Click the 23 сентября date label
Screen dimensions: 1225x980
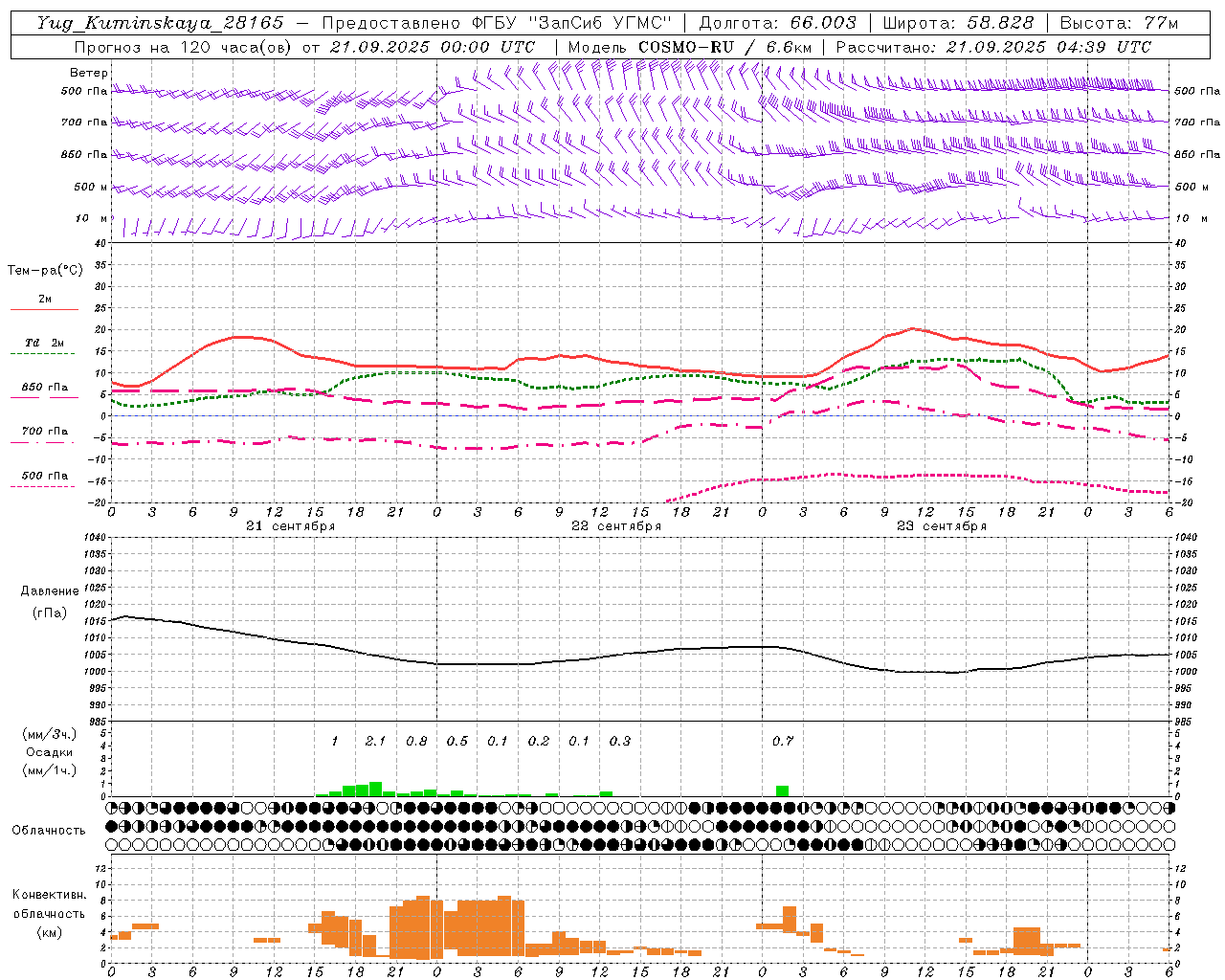(942, 525)
